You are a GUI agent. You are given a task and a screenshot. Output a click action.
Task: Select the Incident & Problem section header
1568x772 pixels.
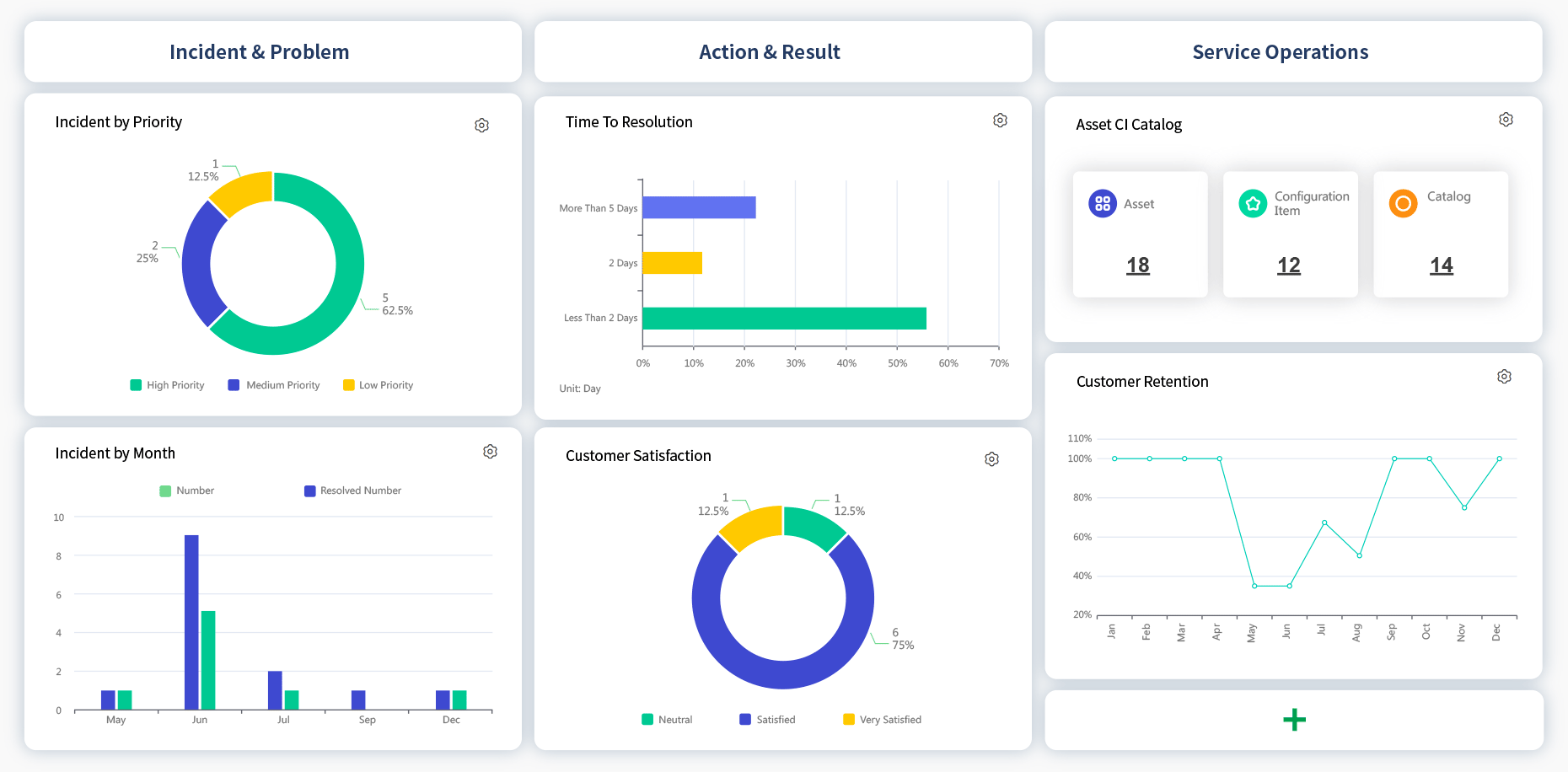tap(260, 52)
